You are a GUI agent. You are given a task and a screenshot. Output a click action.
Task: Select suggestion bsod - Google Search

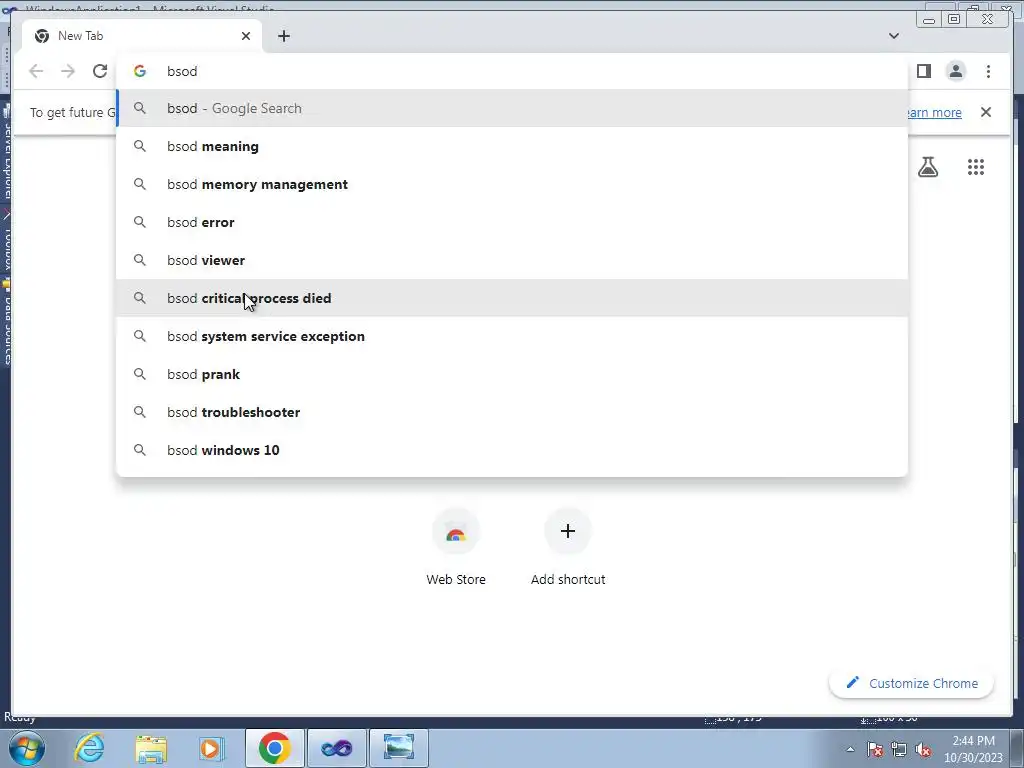(512, 108)
